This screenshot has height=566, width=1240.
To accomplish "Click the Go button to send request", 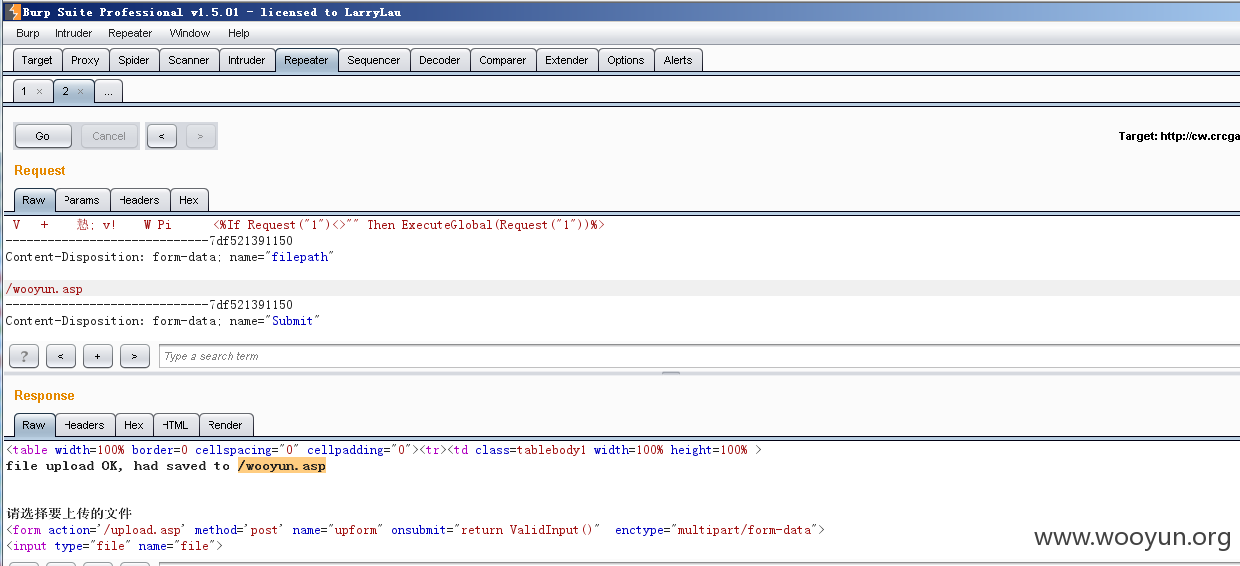I will click(43, 136).
